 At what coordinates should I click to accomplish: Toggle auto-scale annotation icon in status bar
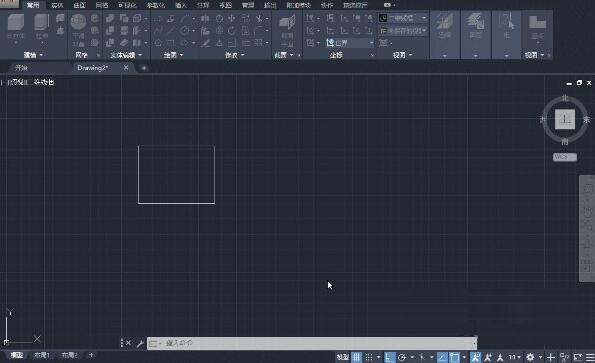(488, 357)
